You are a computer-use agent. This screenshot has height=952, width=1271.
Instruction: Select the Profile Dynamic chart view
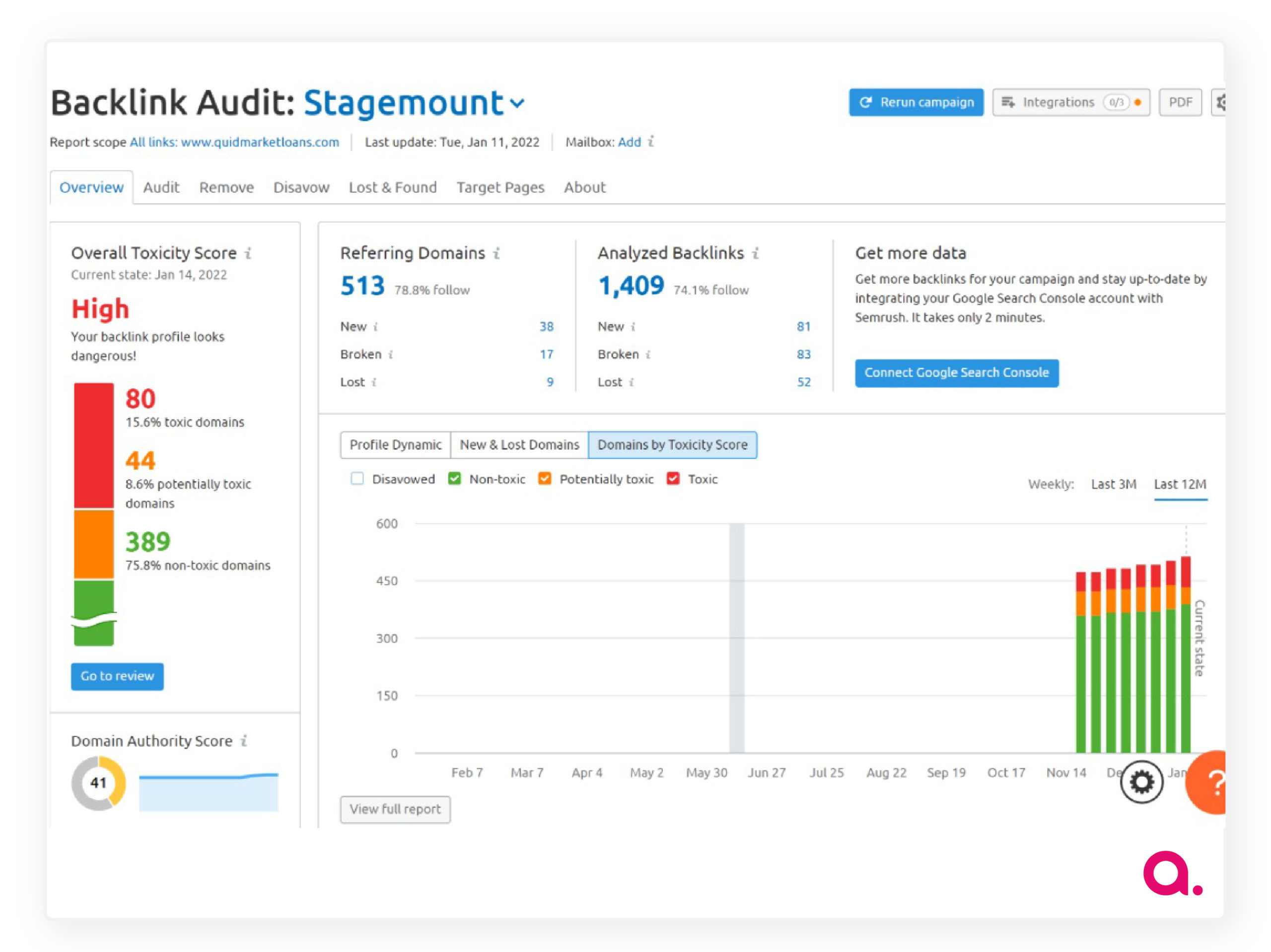pyautogui.click(x=395, y=445)
